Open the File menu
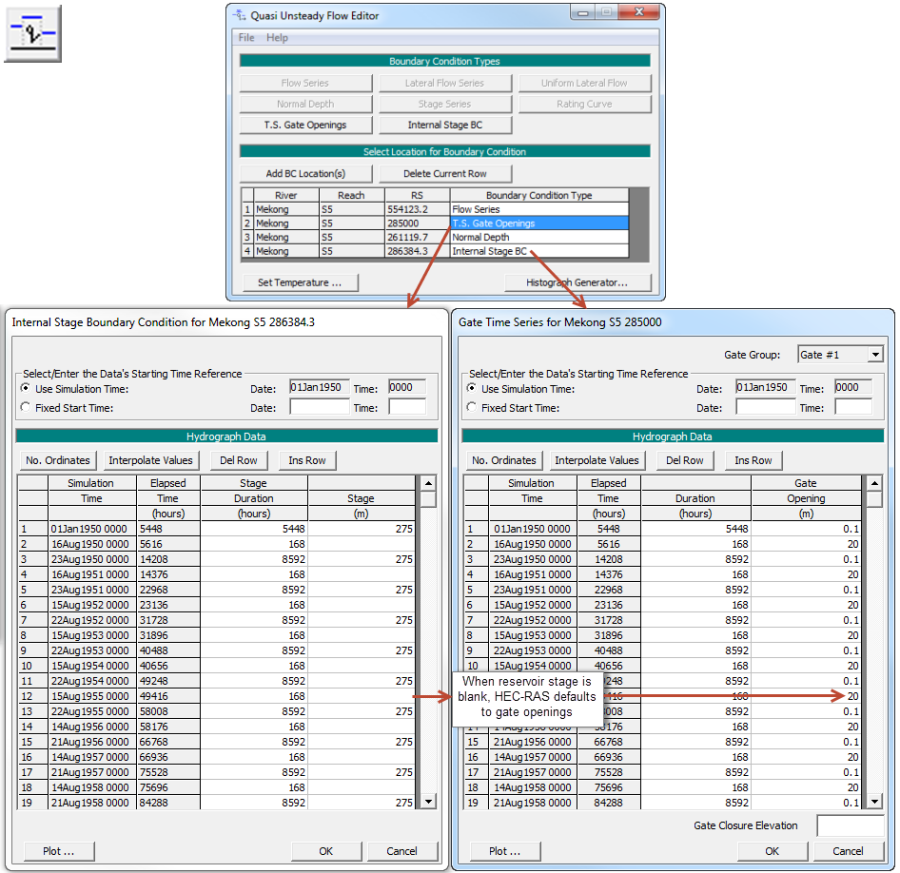 coord(246,38)
